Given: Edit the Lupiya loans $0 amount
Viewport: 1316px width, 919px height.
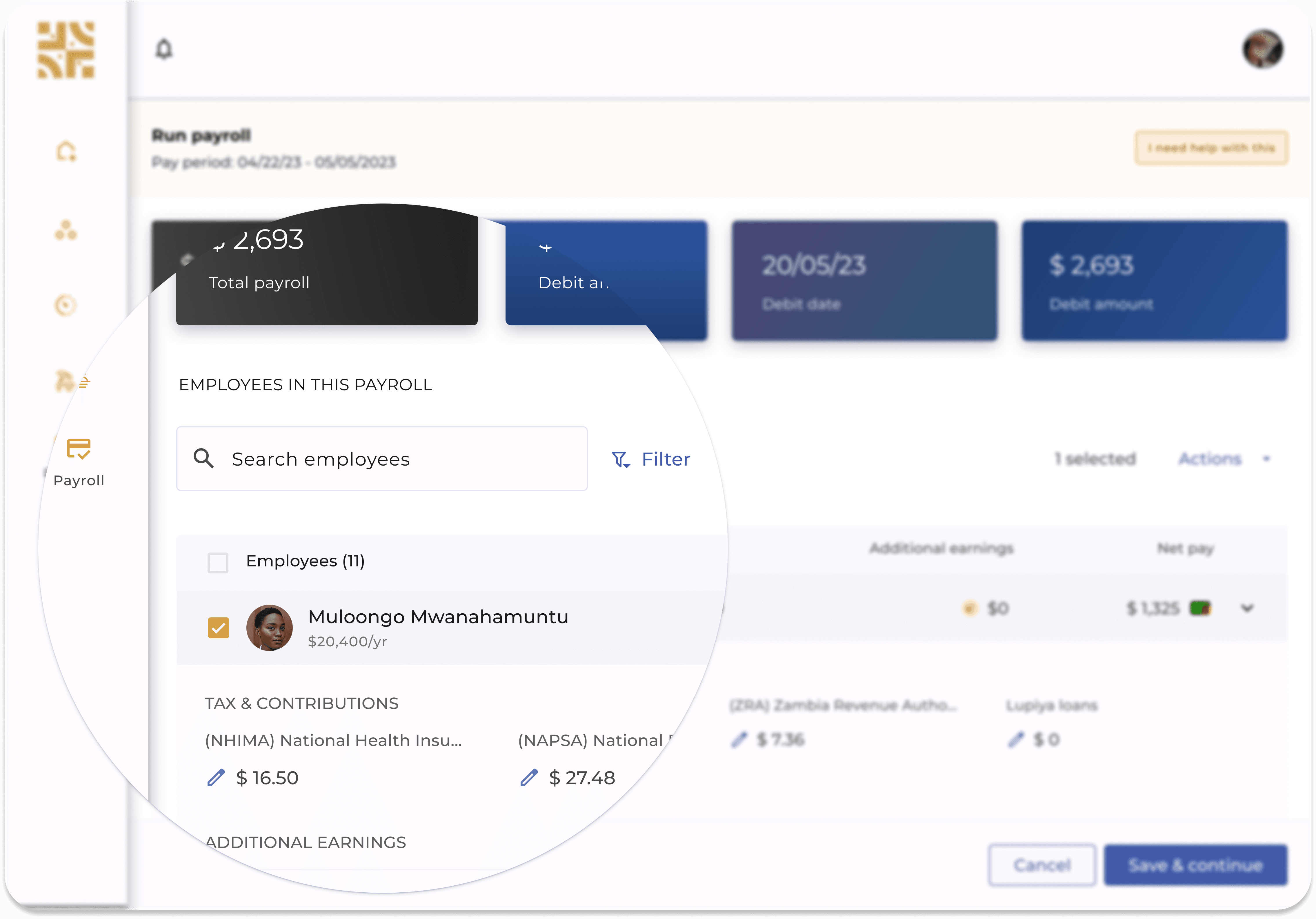Looking at the screenshot, I should [x=1016, y=740].
